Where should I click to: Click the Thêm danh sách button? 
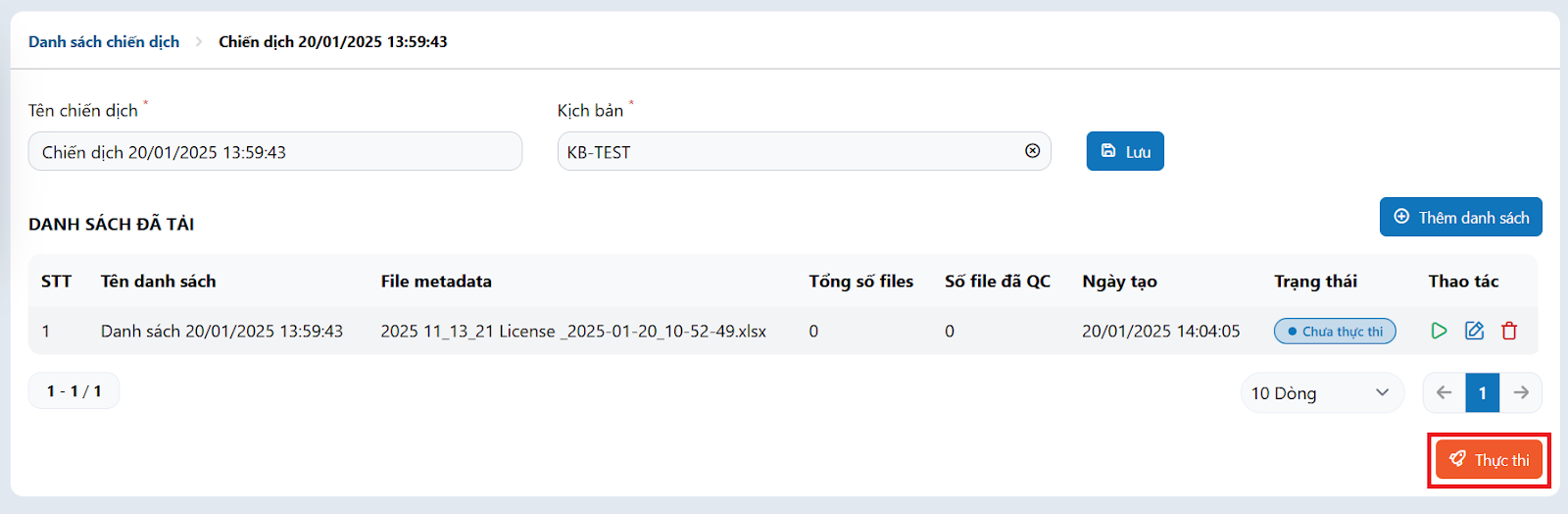[x=1461, y=217]
